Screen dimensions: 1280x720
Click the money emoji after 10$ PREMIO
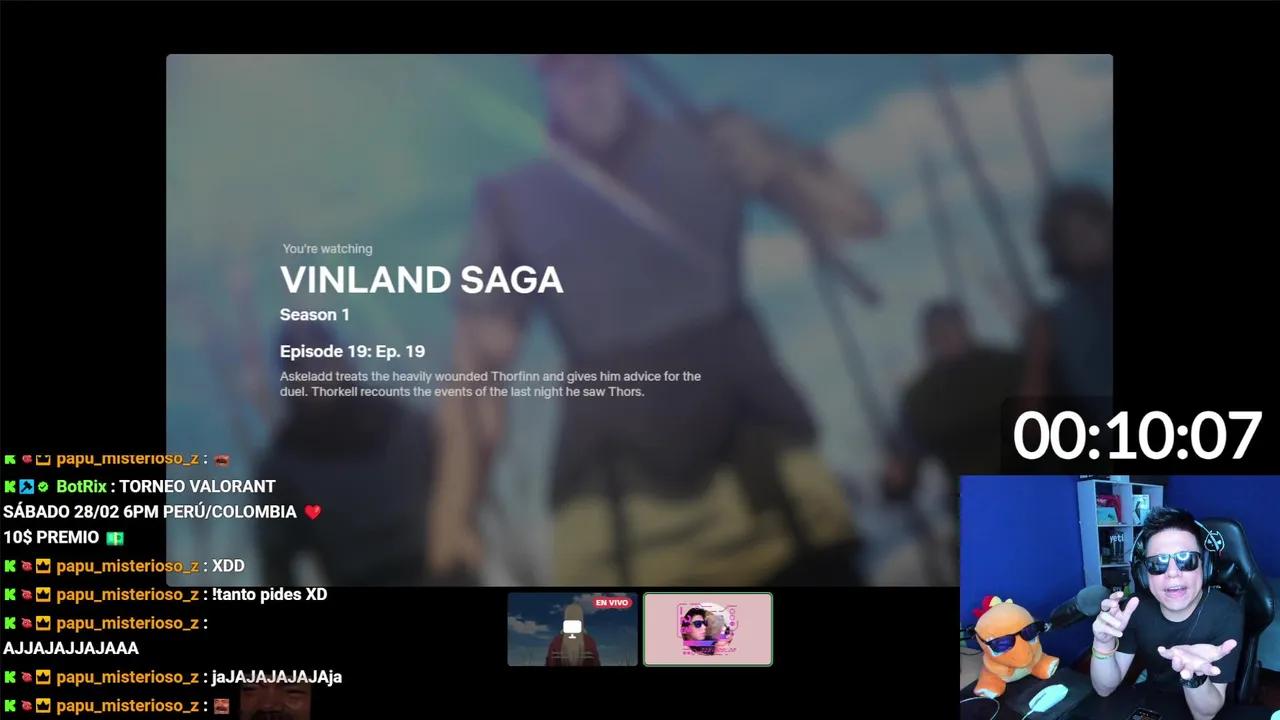[116, 538]
